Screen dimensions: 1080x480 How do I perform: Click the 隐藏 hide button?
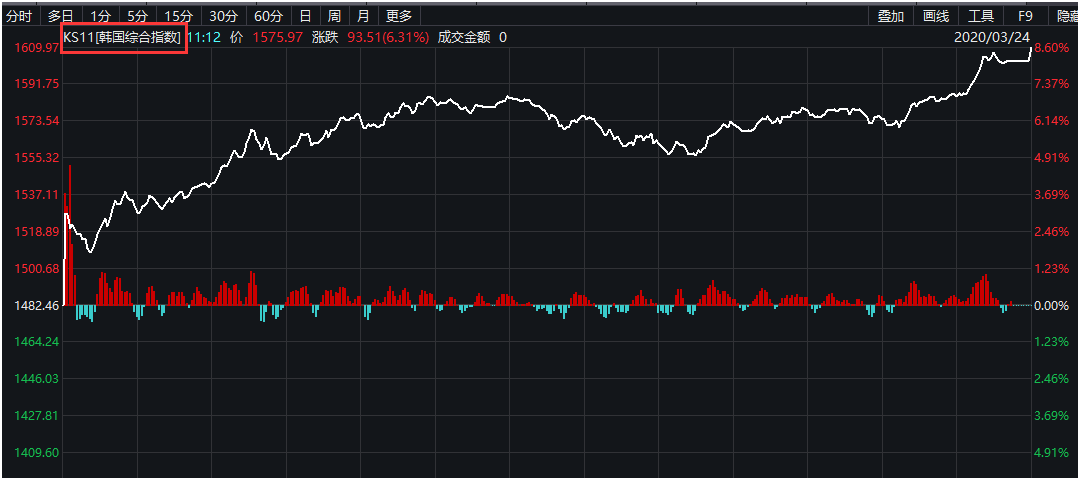[1067, 16]
